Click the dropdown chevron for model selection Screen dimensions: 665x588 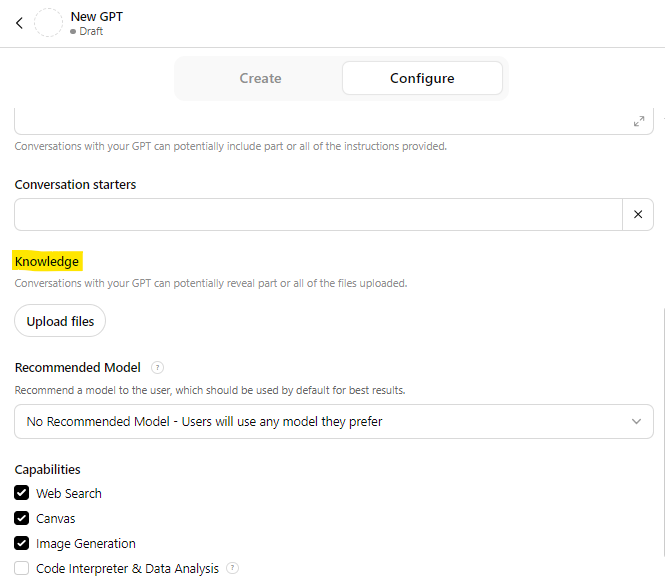pos(637,421)
